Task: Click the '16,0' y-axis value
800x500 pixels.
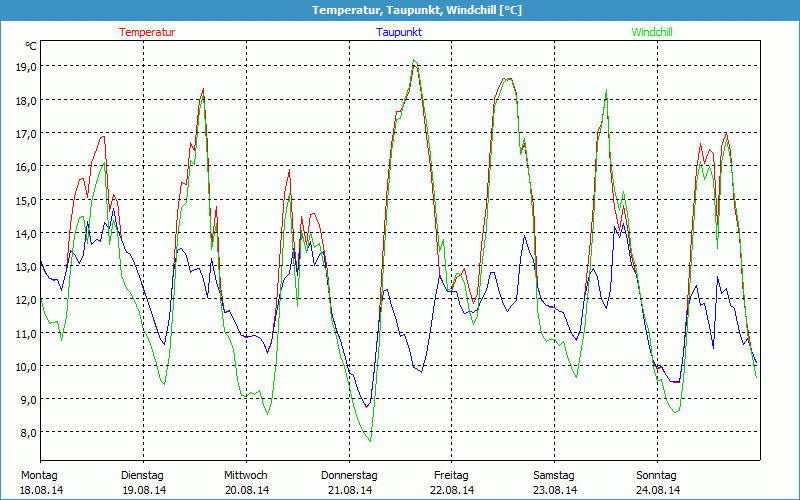Action: pos(27,167)
